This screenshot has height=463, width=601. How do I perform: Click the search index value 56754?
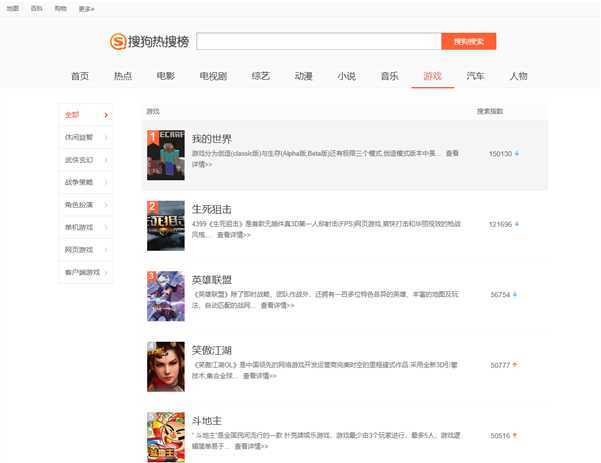coord(500,295)
